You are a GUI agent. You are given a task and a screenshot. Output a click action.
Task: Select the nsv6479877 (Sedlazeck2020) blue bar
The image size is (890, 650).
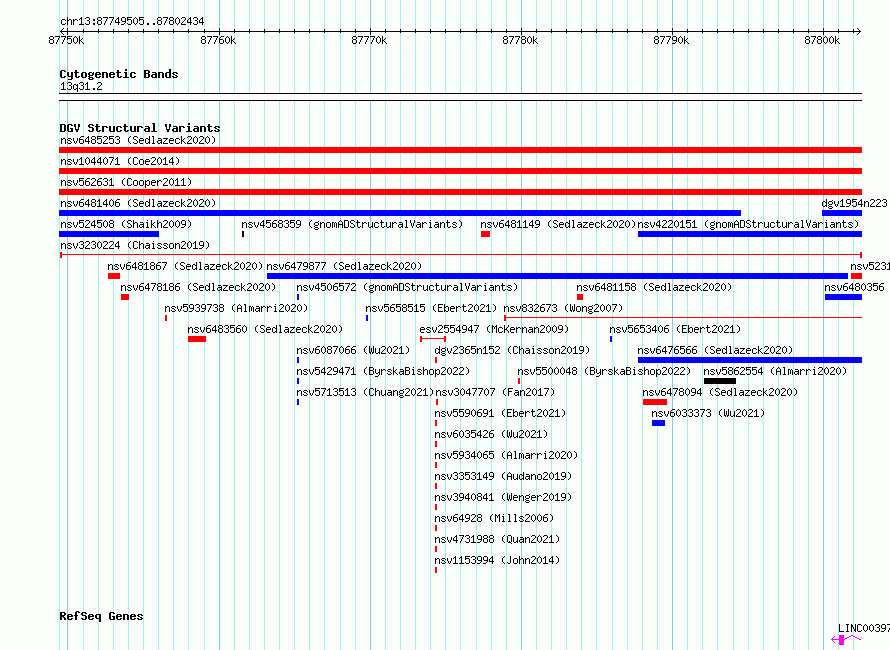557,276
